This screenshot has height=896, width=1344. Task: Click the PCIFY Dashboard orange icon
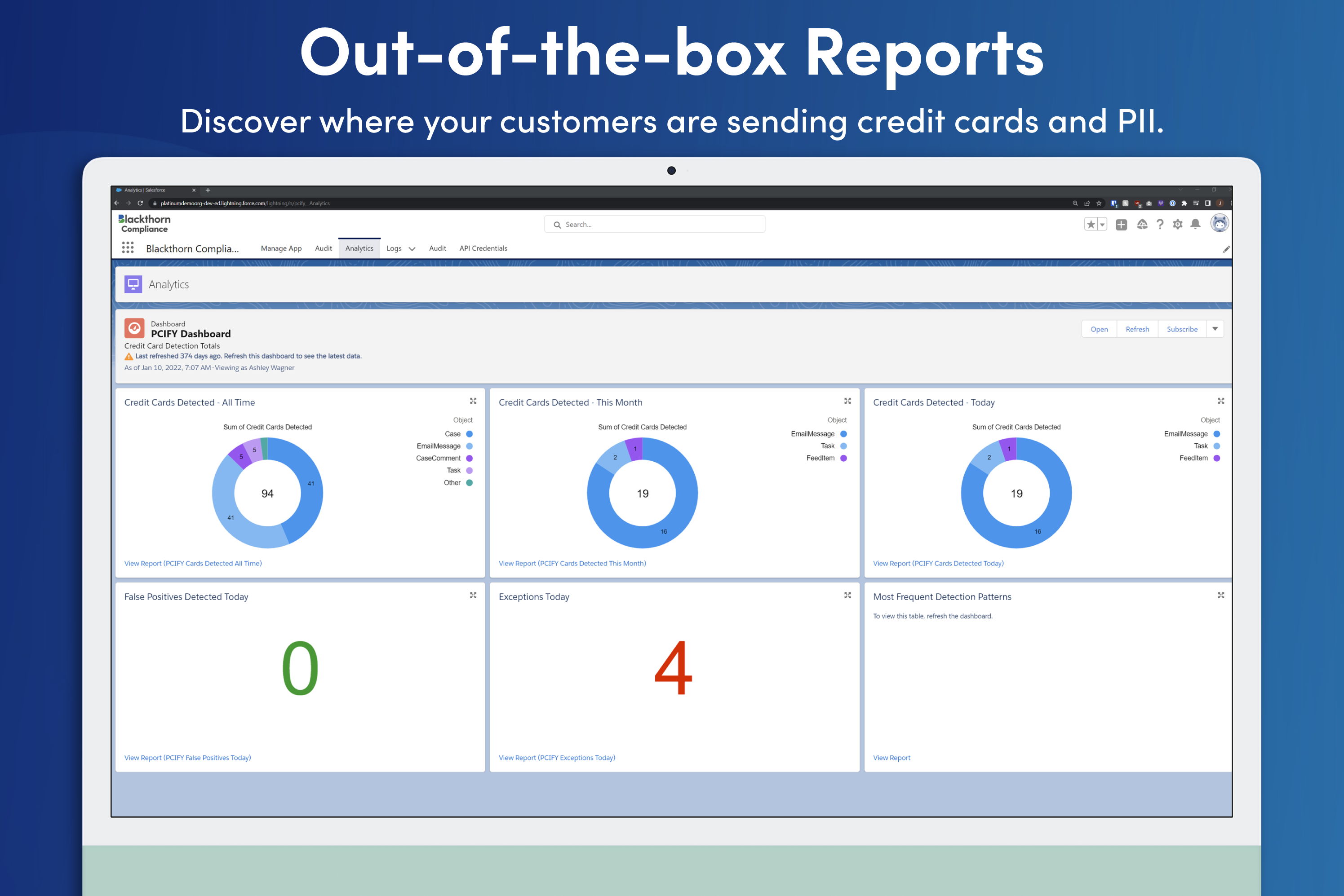[134, 329]
